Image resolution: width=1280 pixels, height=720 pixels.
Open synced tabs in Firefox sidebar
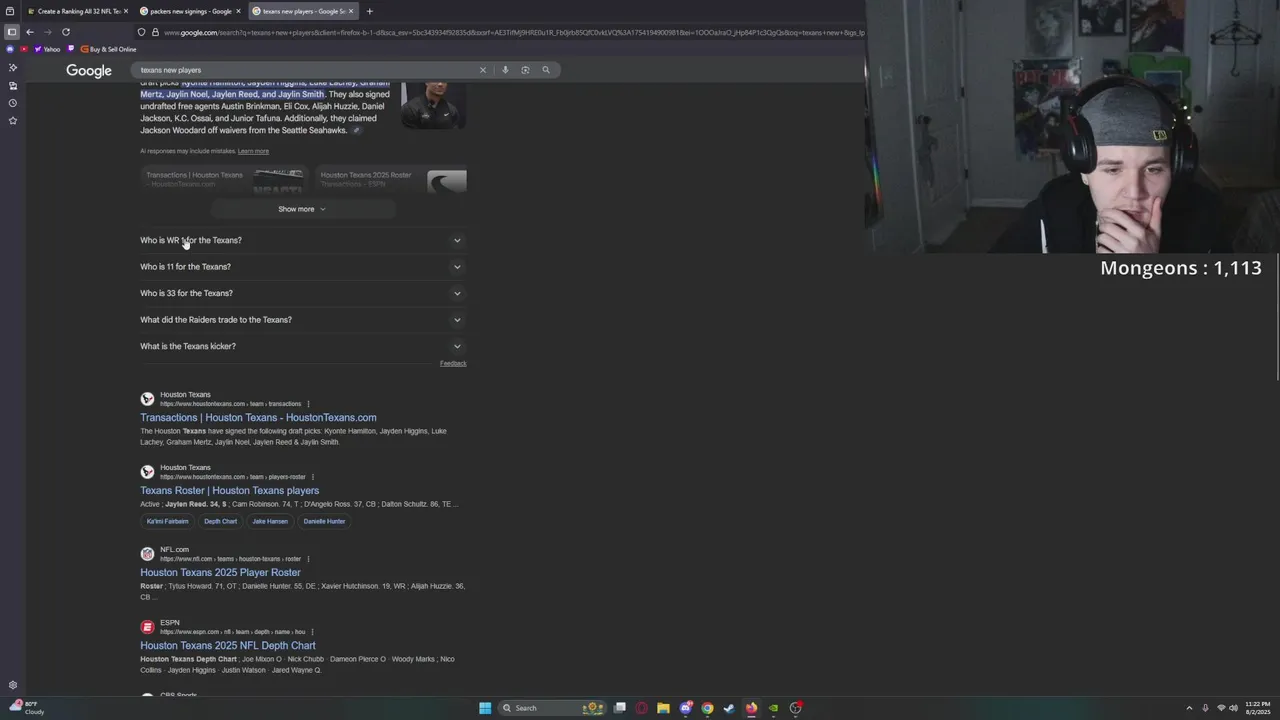click(13, 85)
